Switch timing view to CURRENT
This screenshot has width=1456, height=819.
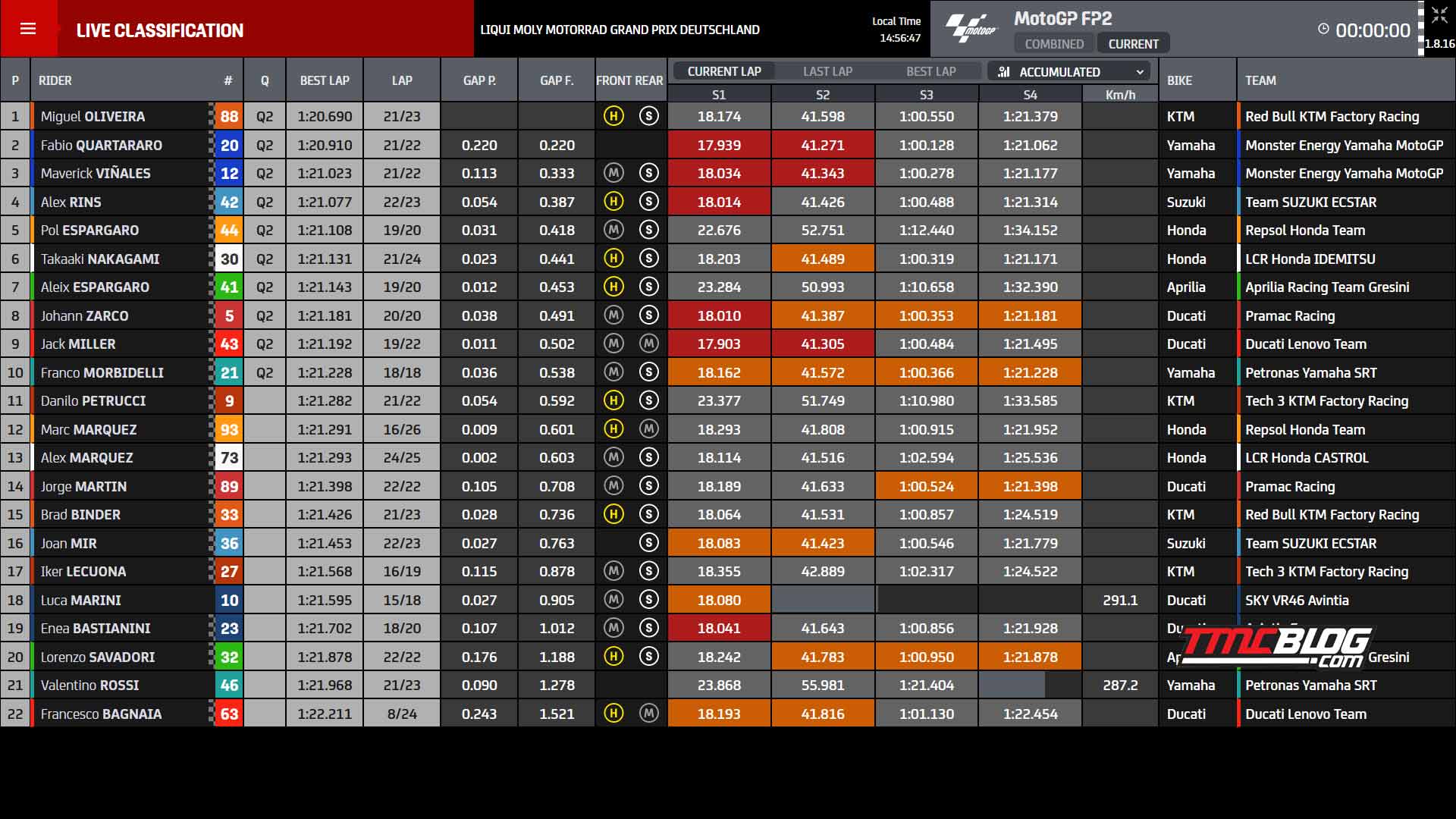1133,44
